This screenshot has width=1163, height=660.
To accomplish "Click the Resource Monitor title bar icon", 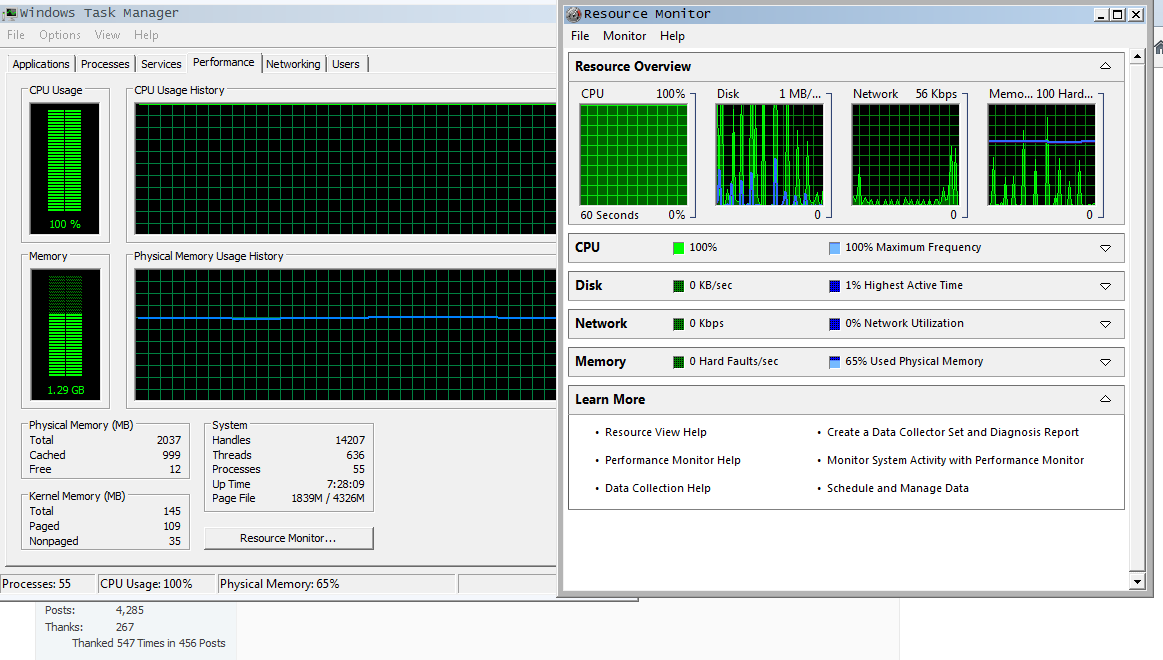I will [573, 14].
